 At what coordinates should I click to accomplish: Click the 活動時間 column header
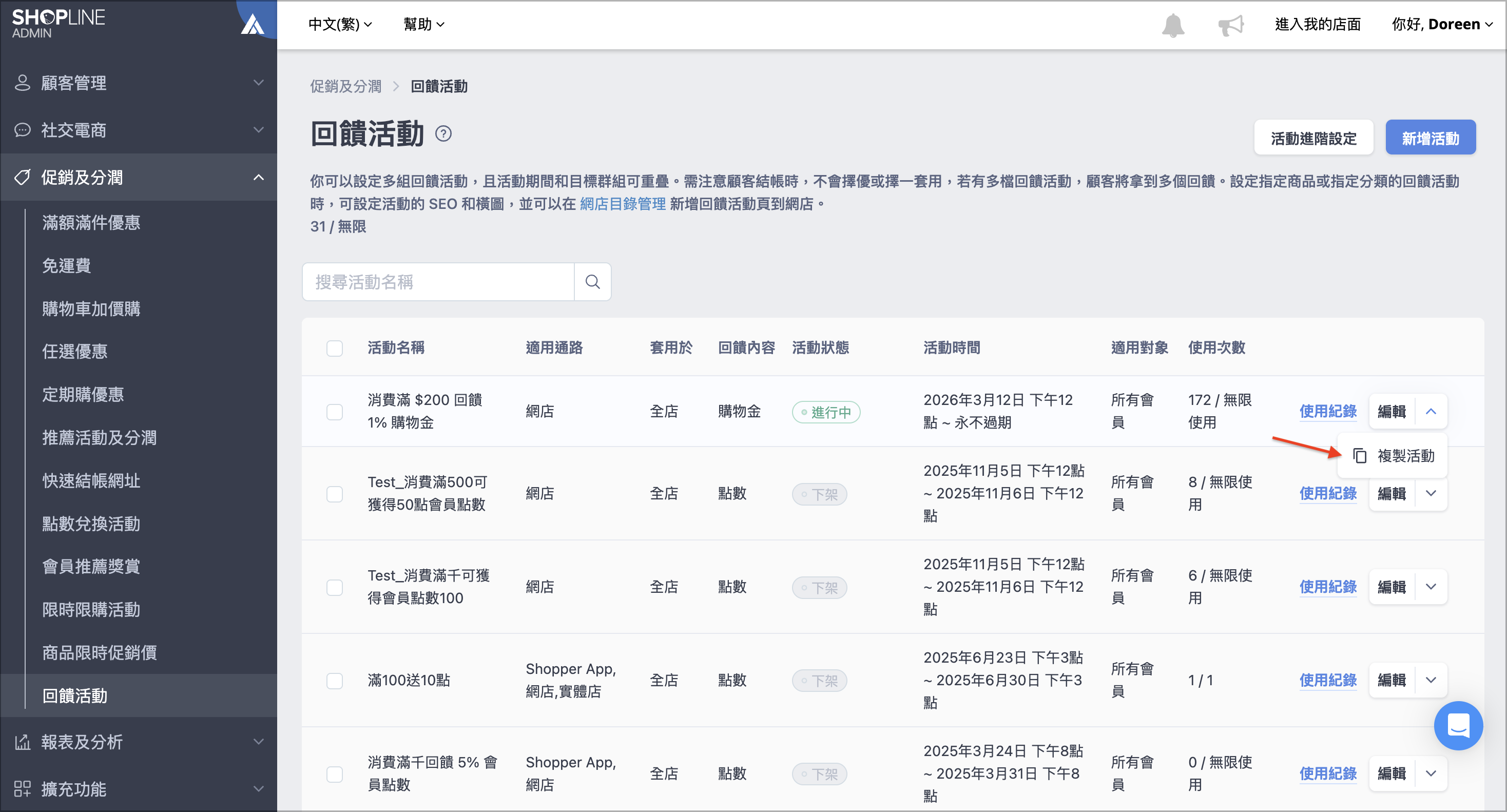point(952,347)
